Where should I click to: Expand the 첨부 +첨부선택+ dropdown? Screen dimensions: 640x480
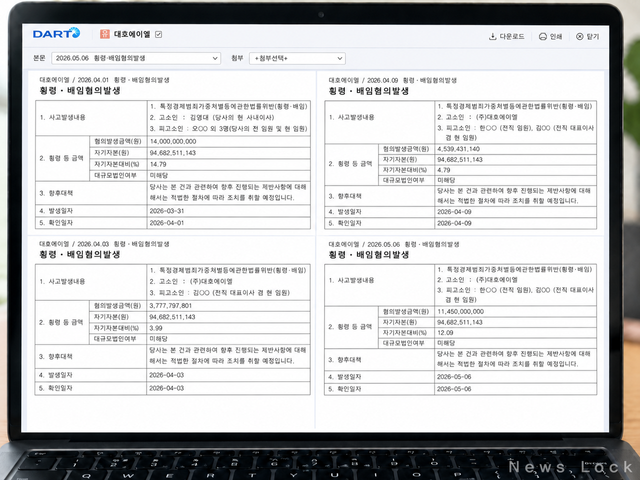click(x=298, y=58)
